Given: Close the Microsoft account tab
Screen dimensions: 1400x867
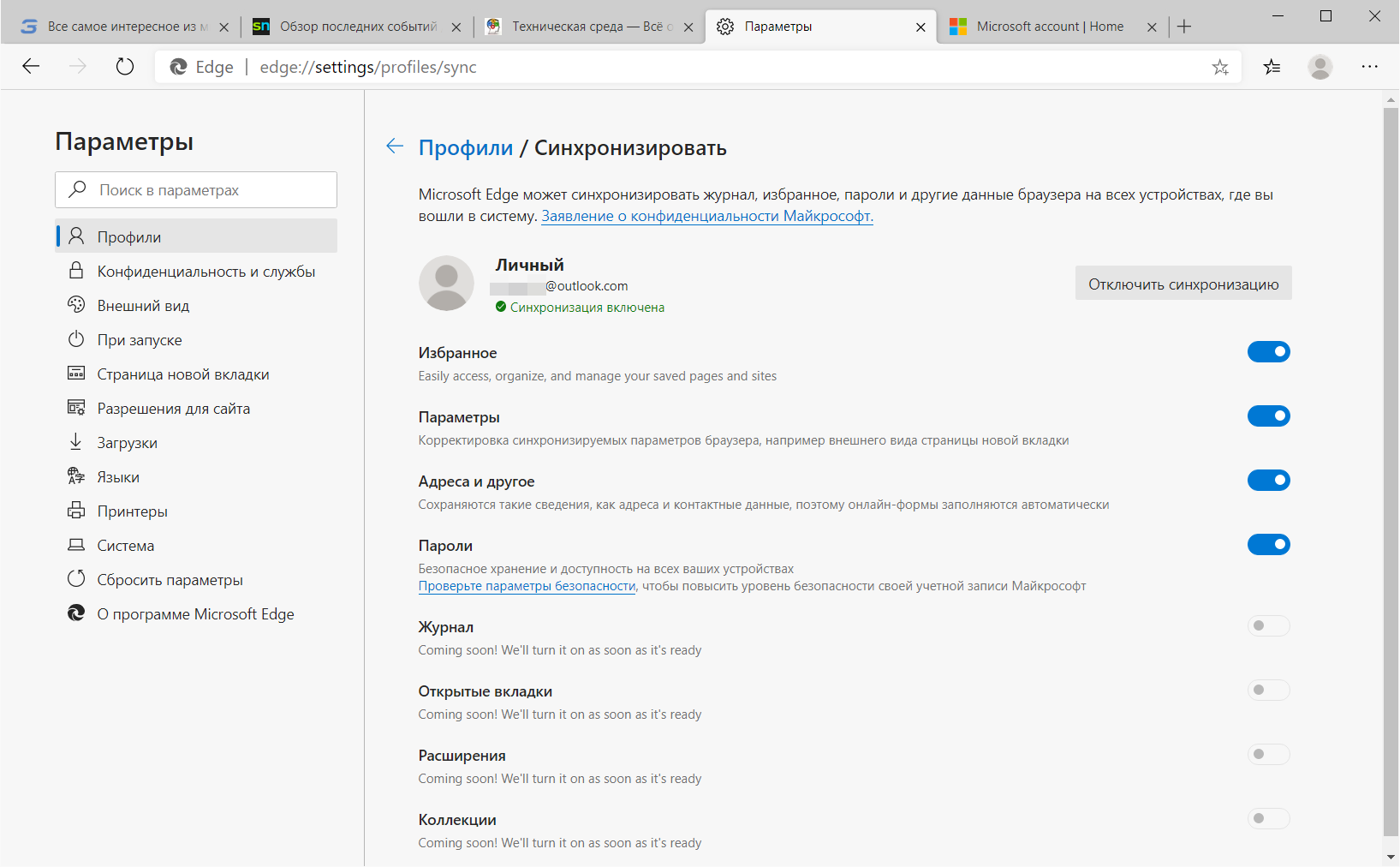Looking at the screenshot, I should [x=1152, y=27].
